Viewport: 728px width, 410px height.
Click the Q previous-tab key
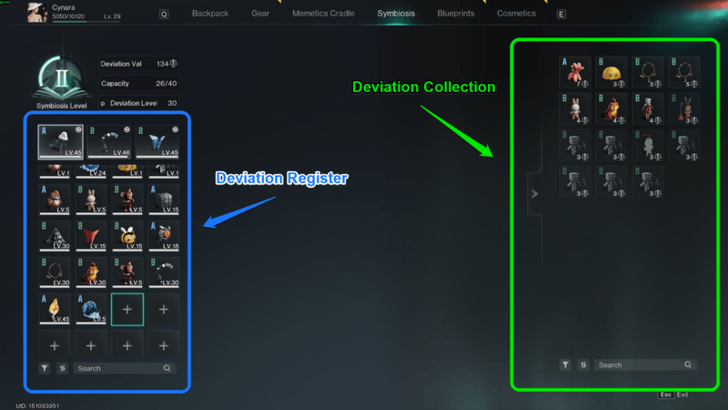point(164,14)
